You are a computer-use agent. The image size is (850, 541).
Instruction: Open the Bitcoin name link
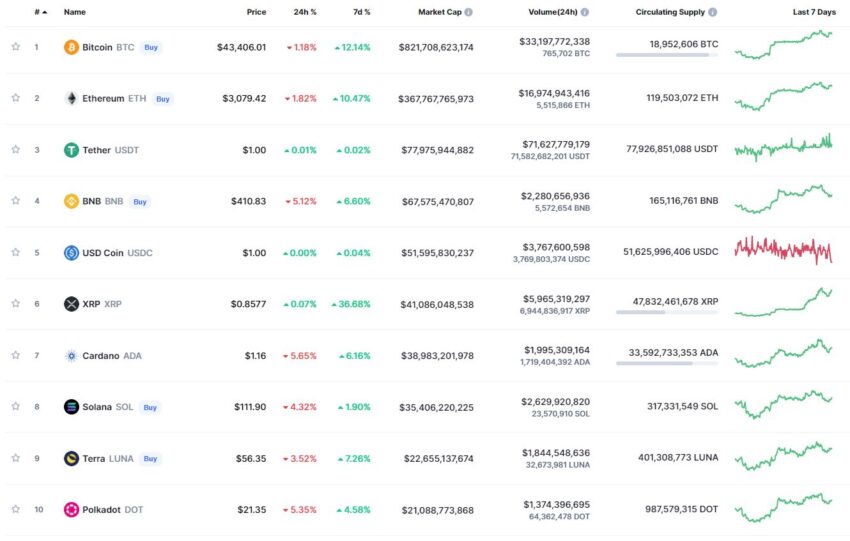click(x=97, y=47)
